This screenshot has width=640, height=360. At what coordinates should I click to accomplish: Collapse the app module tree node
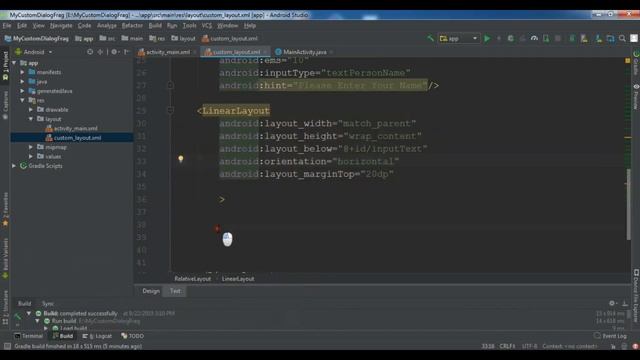tap(14, 63)
